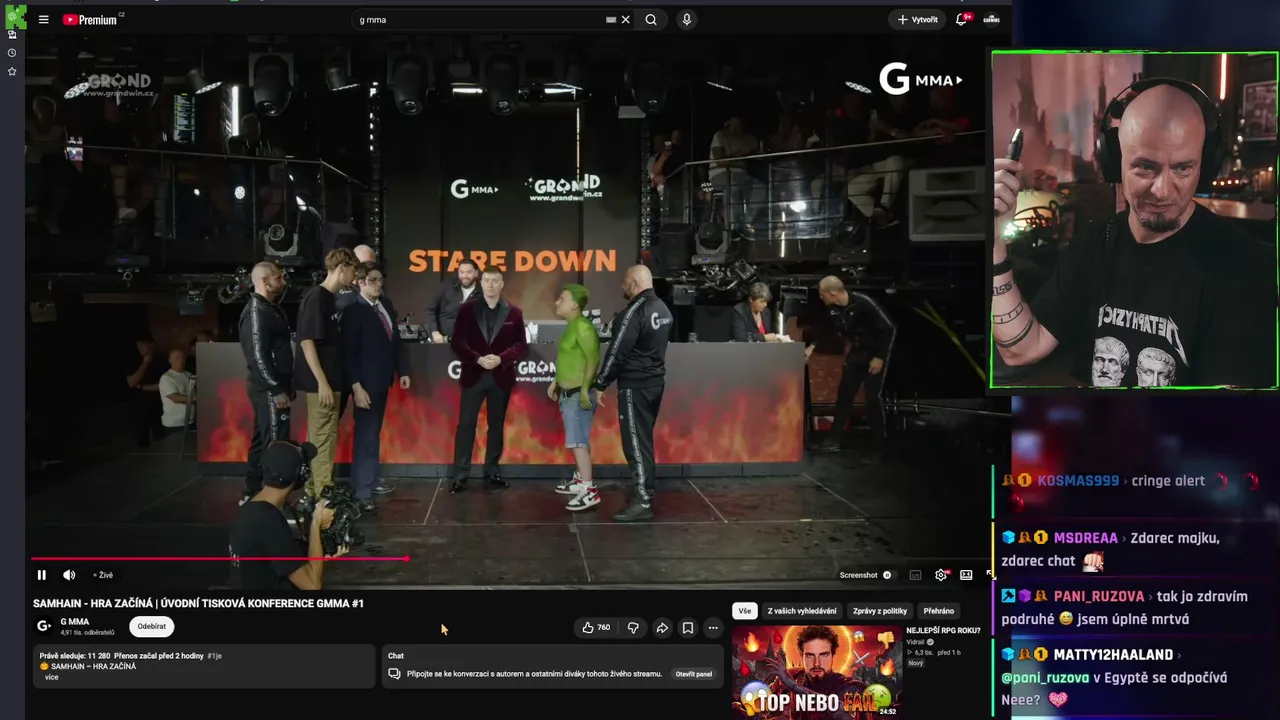Click chat username MSDREAA
Screen dimensions: 1280x720
click(1086, 538)
